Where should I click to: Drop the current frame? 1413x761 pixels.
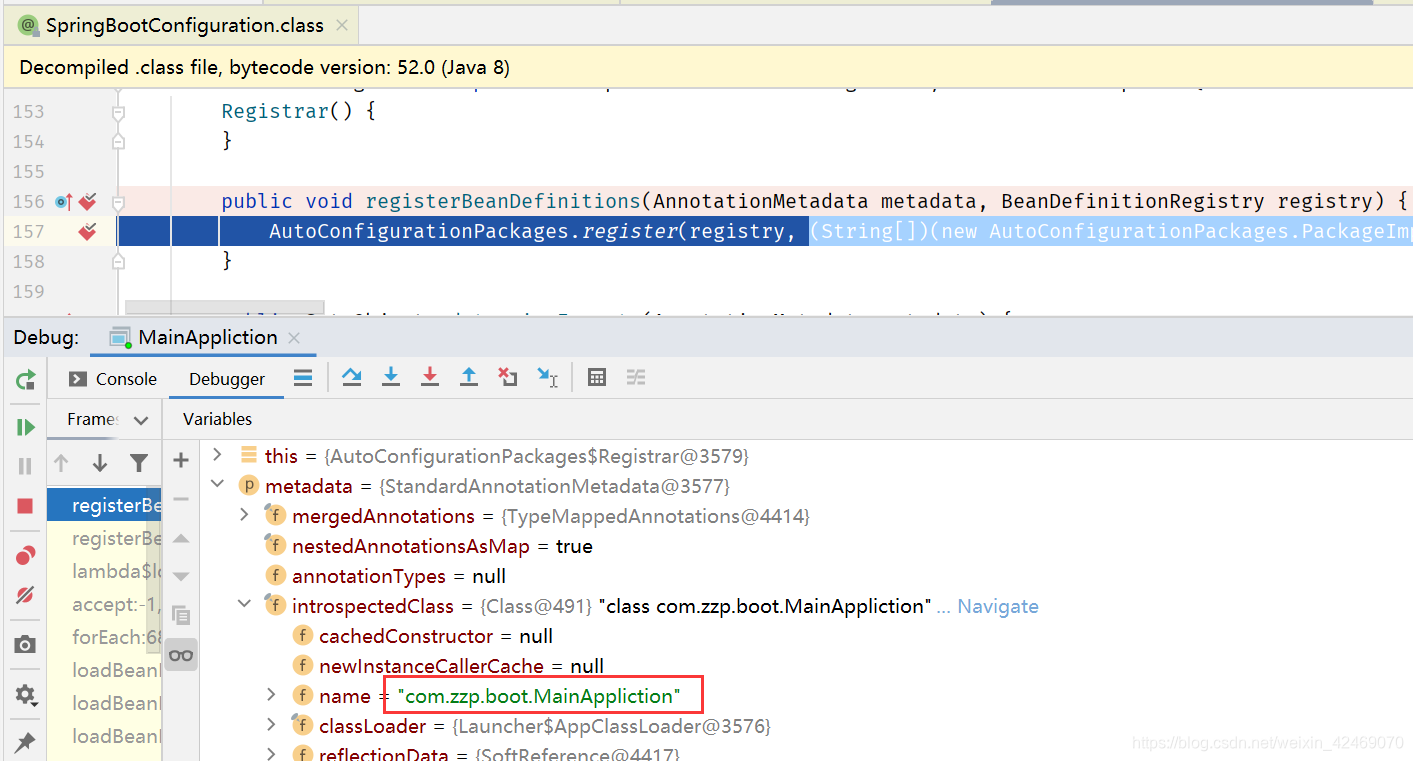(508, 377)
